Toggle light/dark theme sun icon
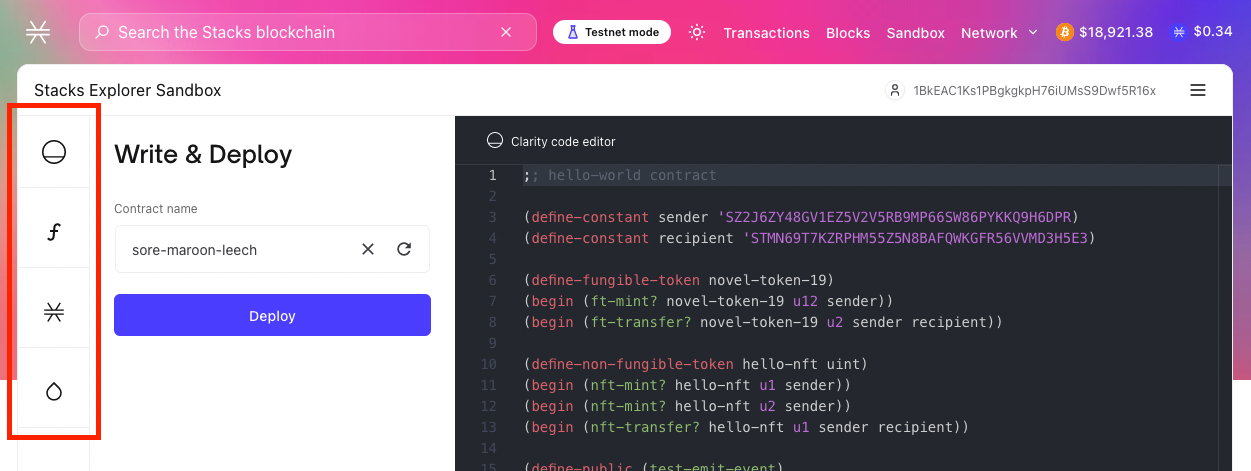Image resolution: width=1251 pixels, height=471 pixels. (697, 32)
